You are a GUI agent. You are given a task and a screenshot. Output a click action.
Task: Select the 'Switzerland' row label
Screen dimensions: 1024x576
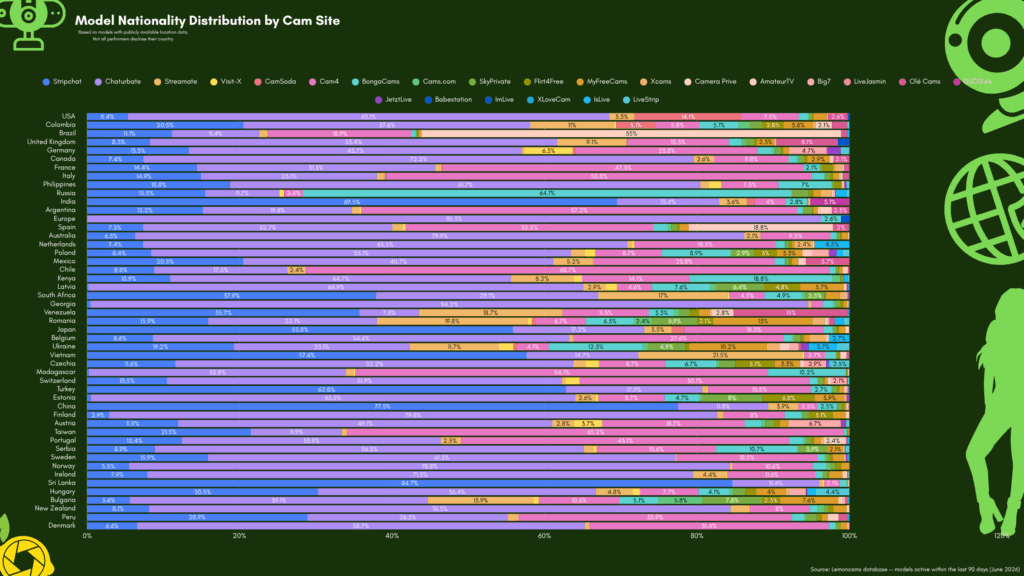(57, 380)
